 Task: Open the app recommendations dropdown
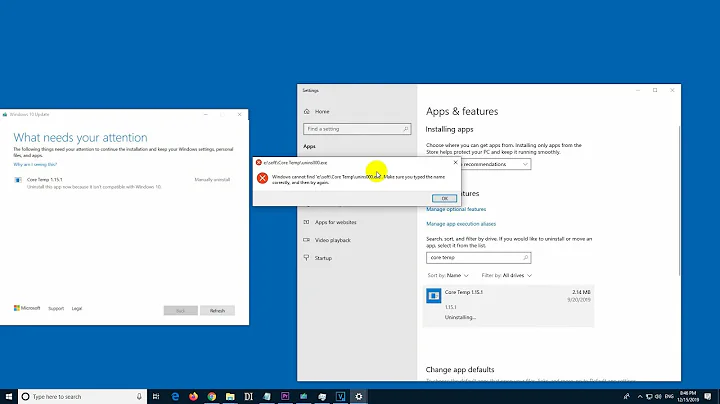496,164
